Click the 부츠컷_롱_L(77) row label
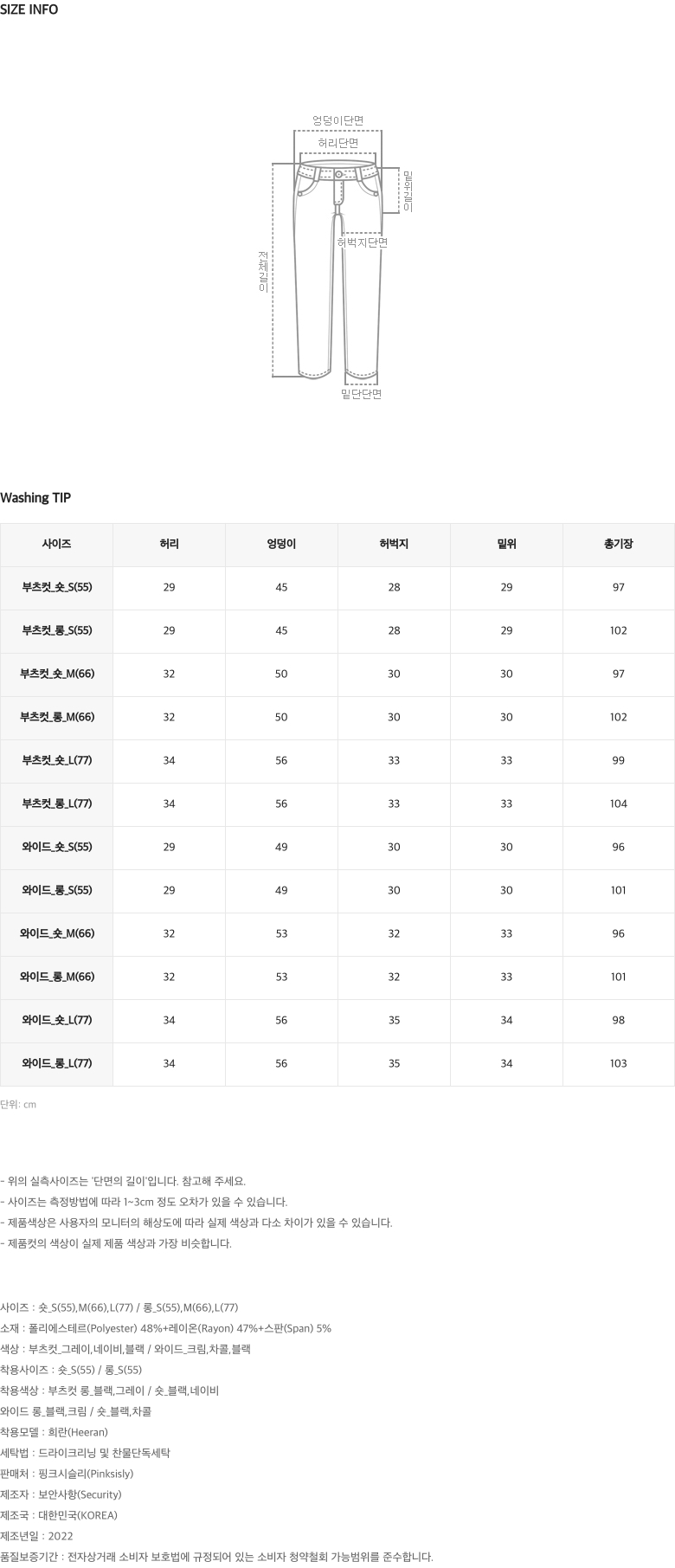 point(56,804)
